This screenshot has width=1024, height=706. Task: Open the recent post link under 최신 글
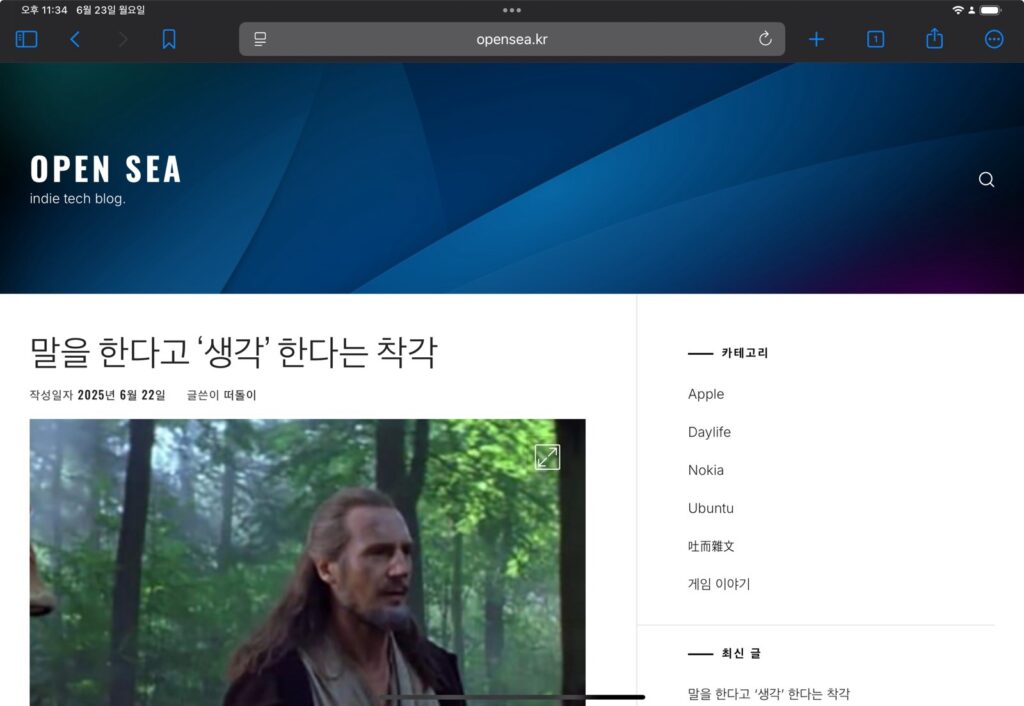pos(769,694)
